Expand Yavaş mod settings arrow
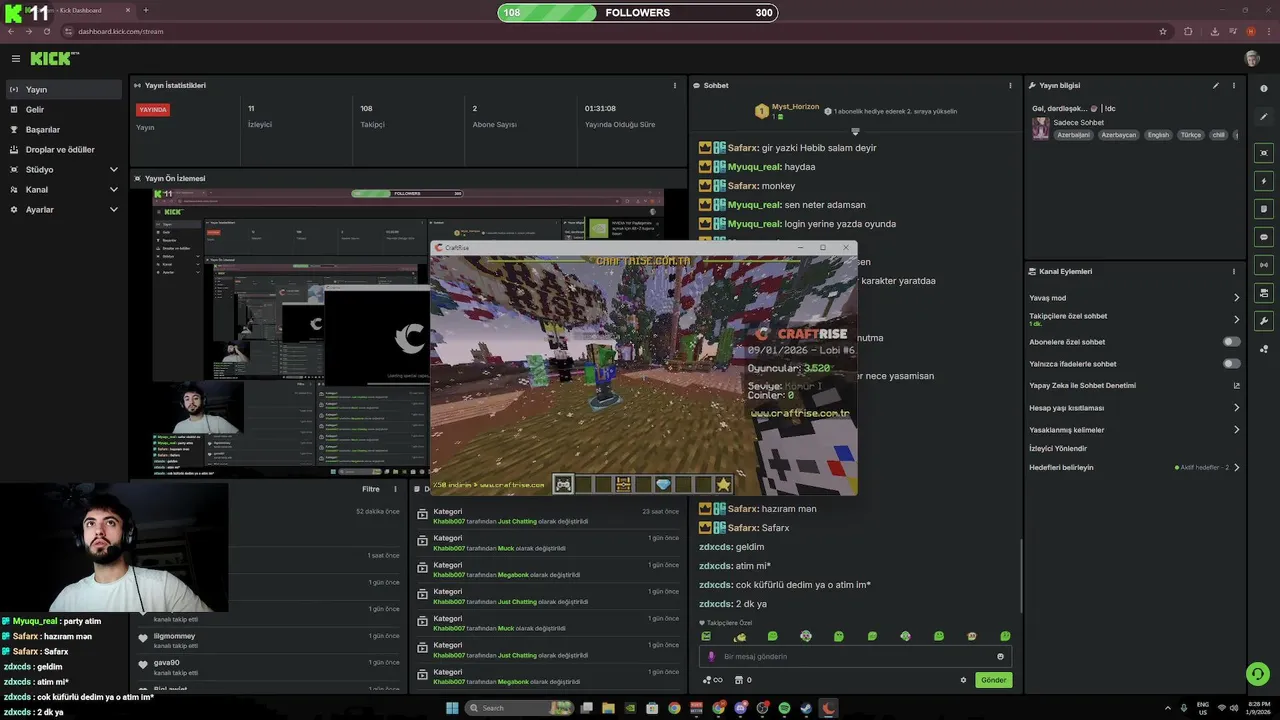Screen dimensions: 1280x720 point(1236,298)
